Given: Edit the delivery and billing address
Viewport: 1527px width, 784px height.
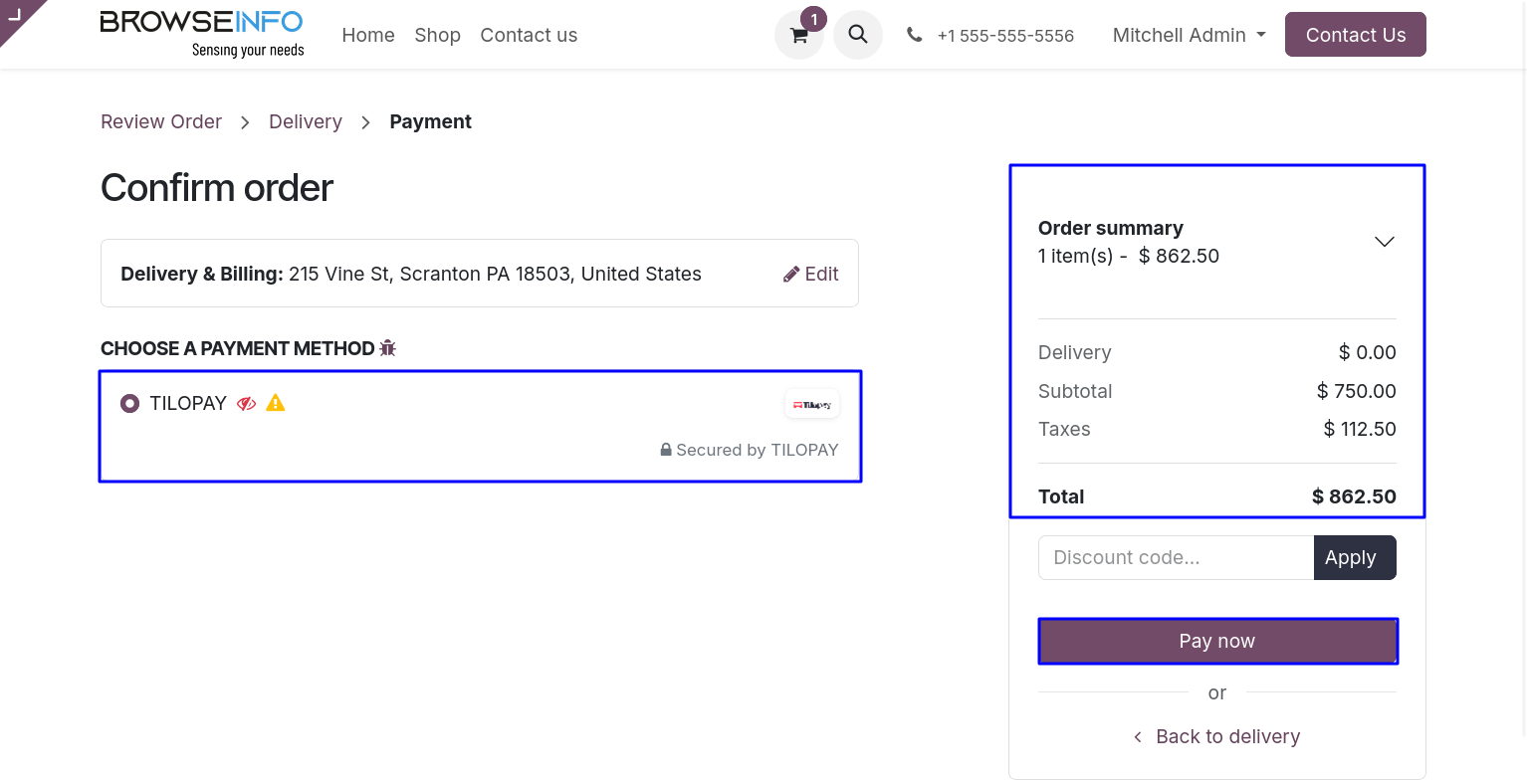Looking at the screenshot, I should pyautogui.click(x=811, y=274).
